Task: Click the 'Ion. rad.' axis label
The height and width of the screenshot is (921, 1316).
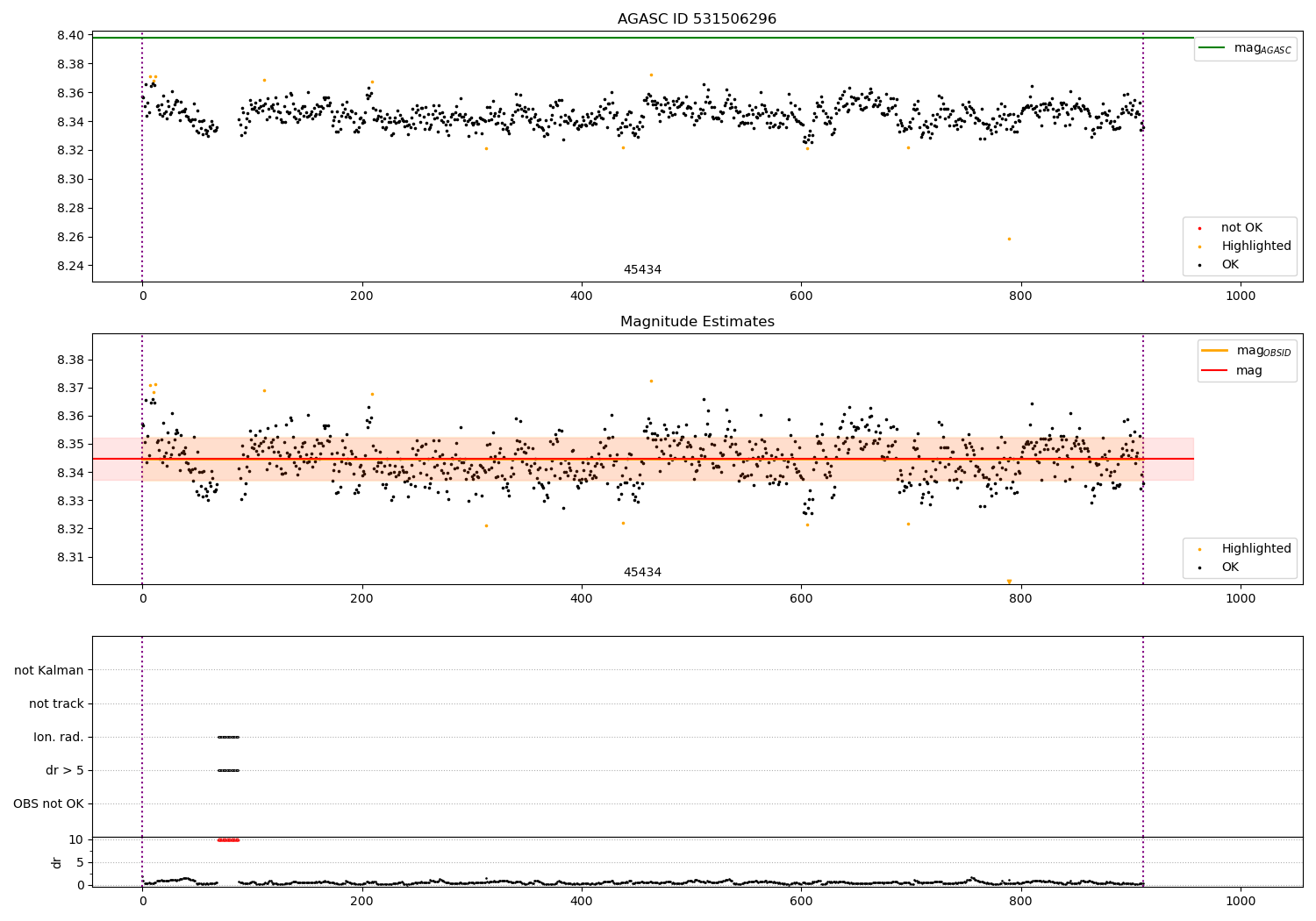Action: pos(59,738)
